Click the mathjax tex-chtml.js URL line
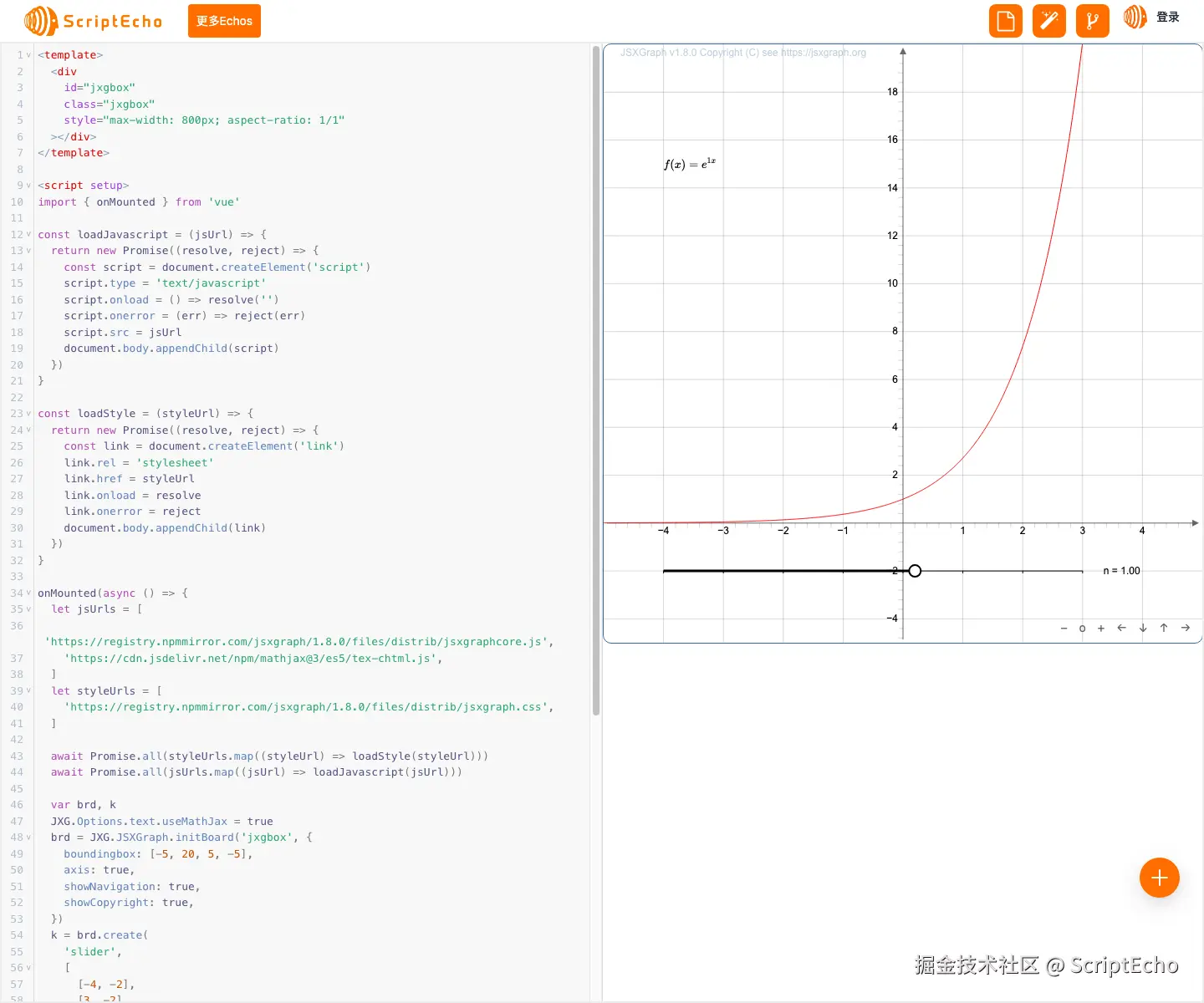The height and width of the screenshot is (1003, 1204). [x=253, y=659]
